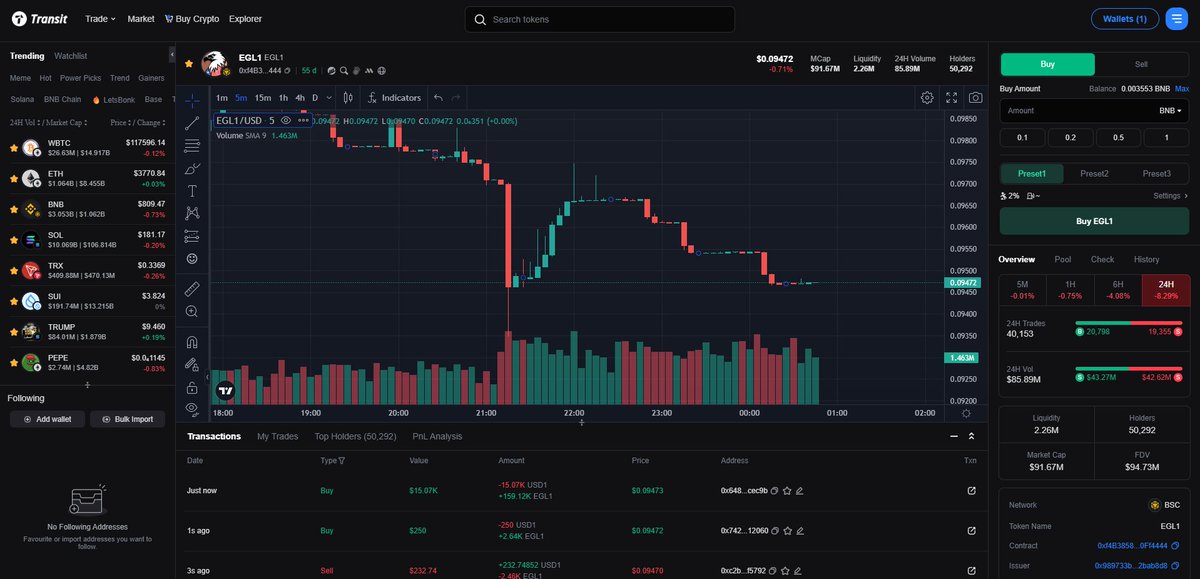Enter chart fullscreen mode
1200x579 pixels.
point(951,98)
